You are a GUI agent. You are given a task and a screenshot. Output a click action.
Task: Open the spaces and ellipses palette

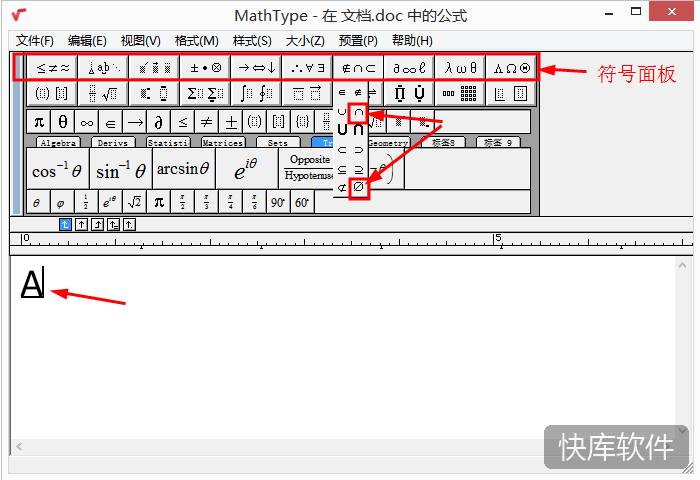(103, 68)
